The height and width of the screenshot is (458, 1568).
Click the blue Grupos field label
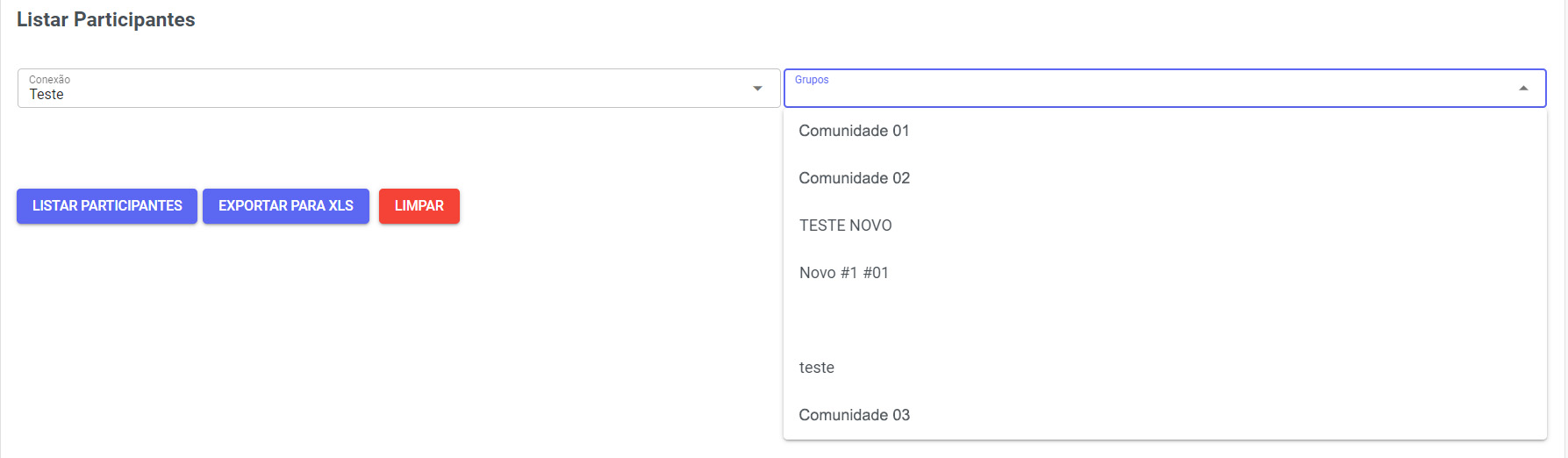[x=812, y=80]
